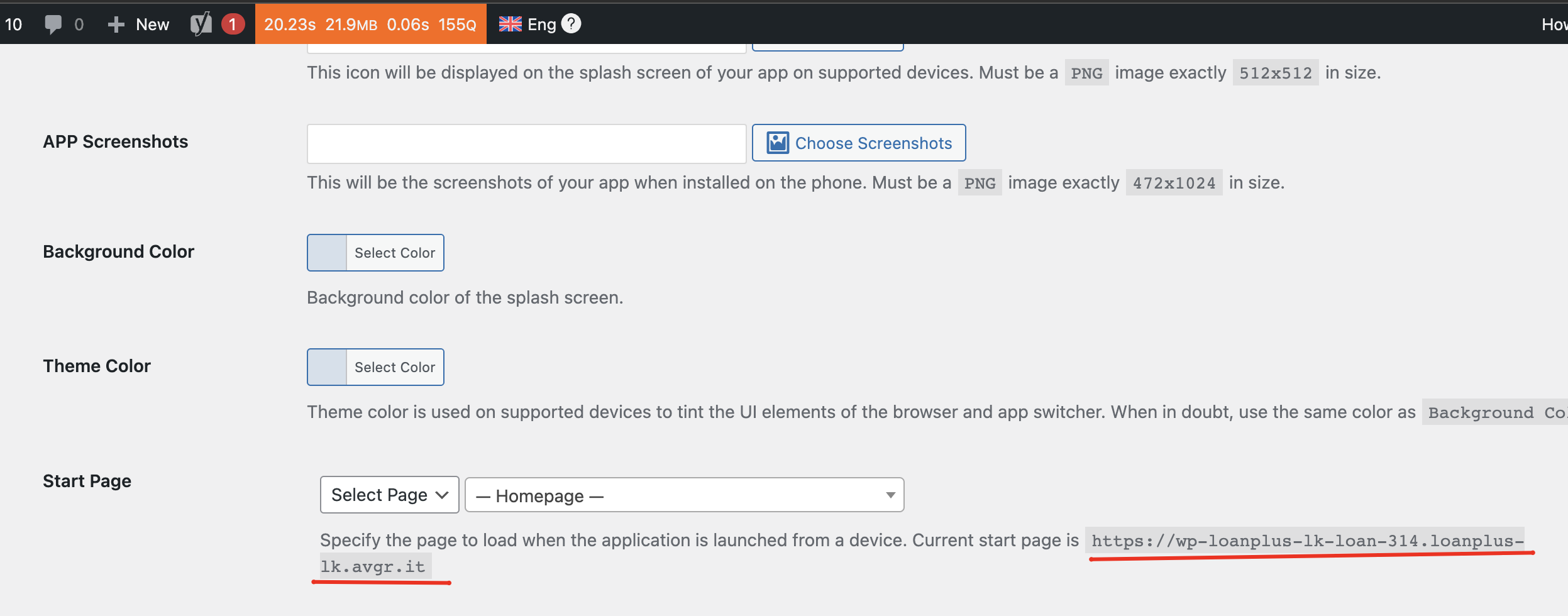This screenshot has width=1568, height=616.
Task: Open the Homepage start page dropdown
Action: point(684,495)
